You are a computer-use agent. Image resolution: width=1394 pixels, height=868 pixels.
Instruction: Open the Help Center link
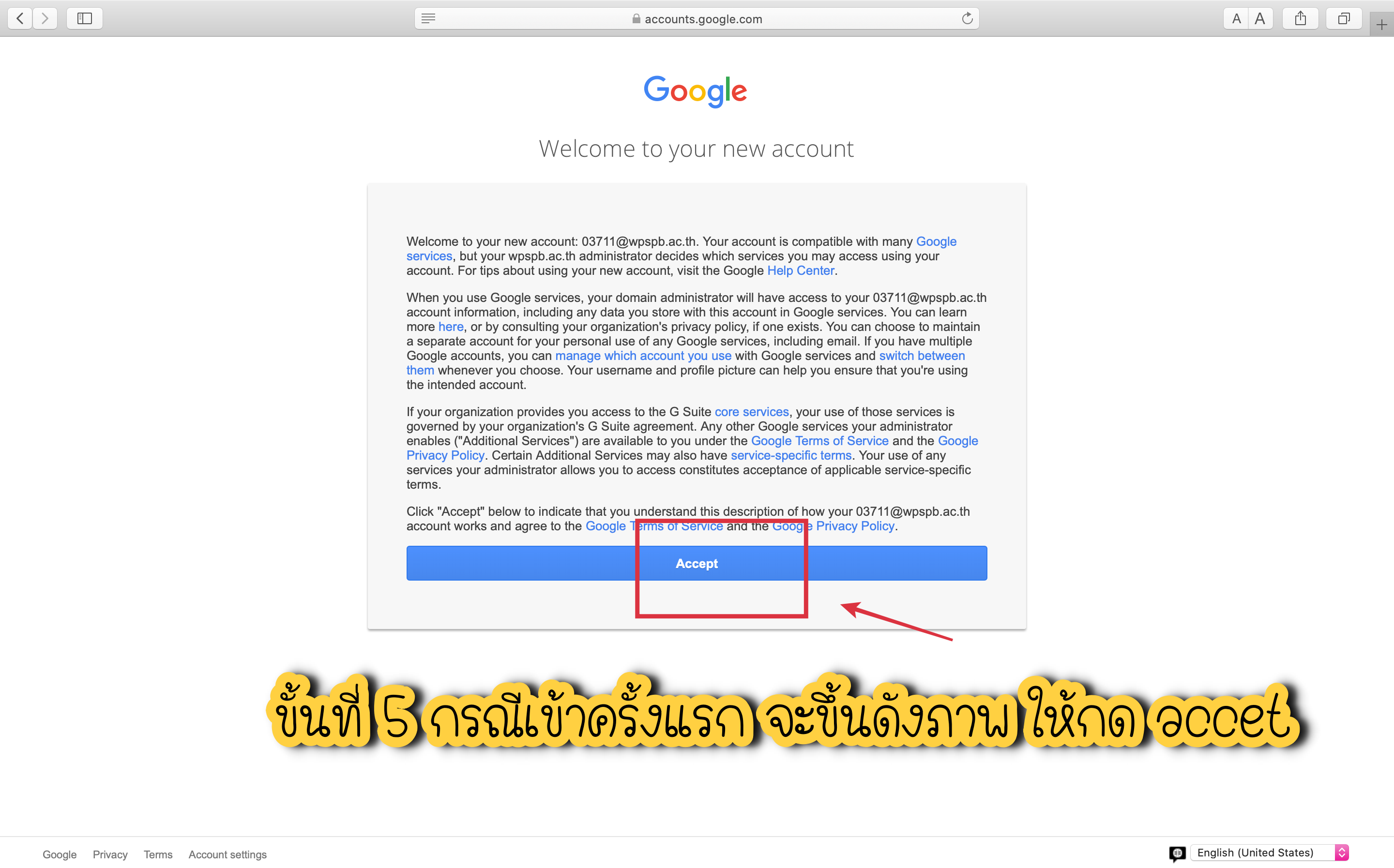coord(801,270)
